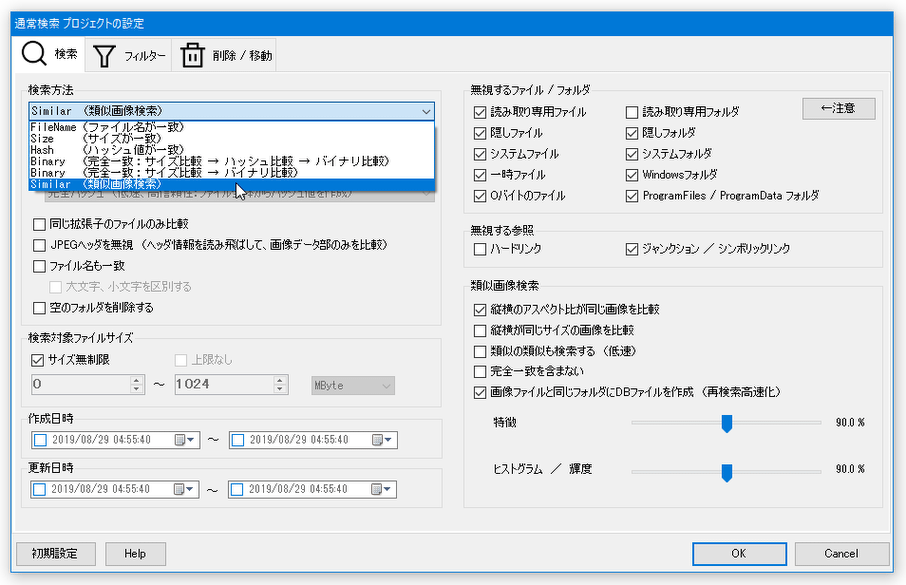Uncheck 隠しファイル checkbox
Viewport: 906px width, 585px height.
(x=480, y=133)
